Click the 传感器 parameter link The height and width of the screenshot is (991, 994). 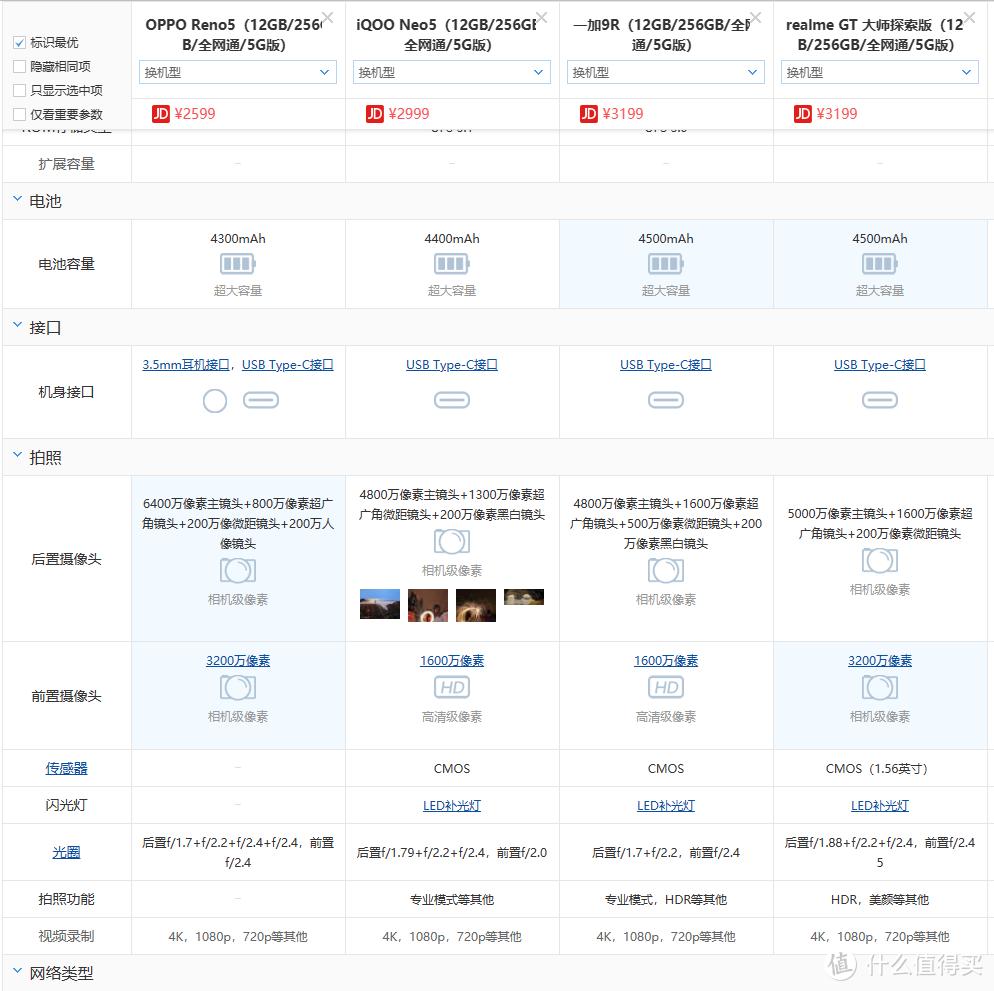(x=64, y=768)
